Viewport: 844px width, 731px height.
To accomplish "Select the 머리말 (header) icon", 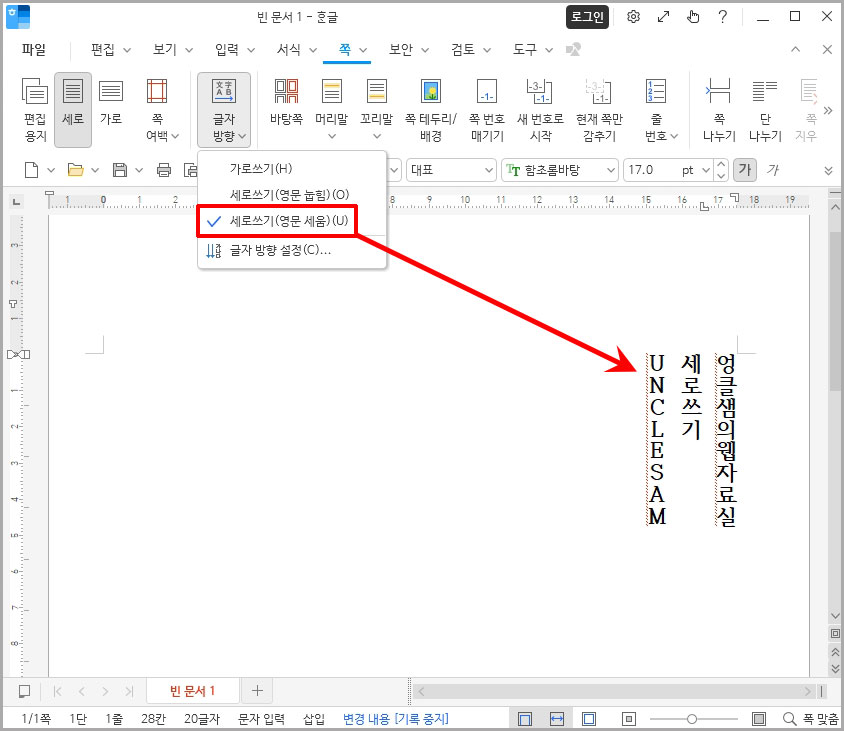I will [331, 105].
